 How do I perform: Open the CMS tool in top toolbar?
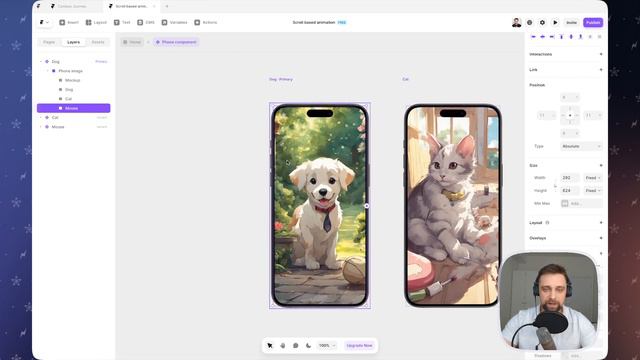click(x=146, y=22)
